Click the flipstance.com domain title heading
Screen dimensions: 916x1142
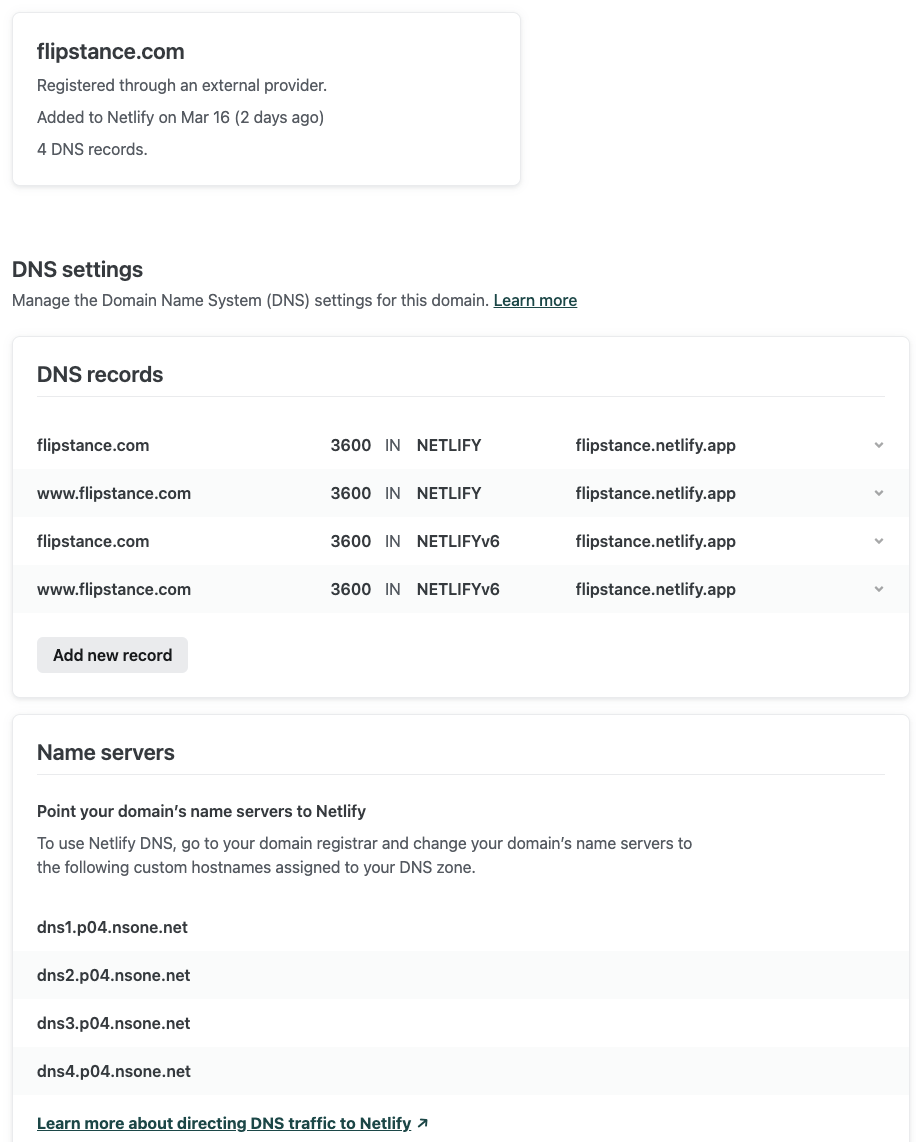[x=110, y=52]
